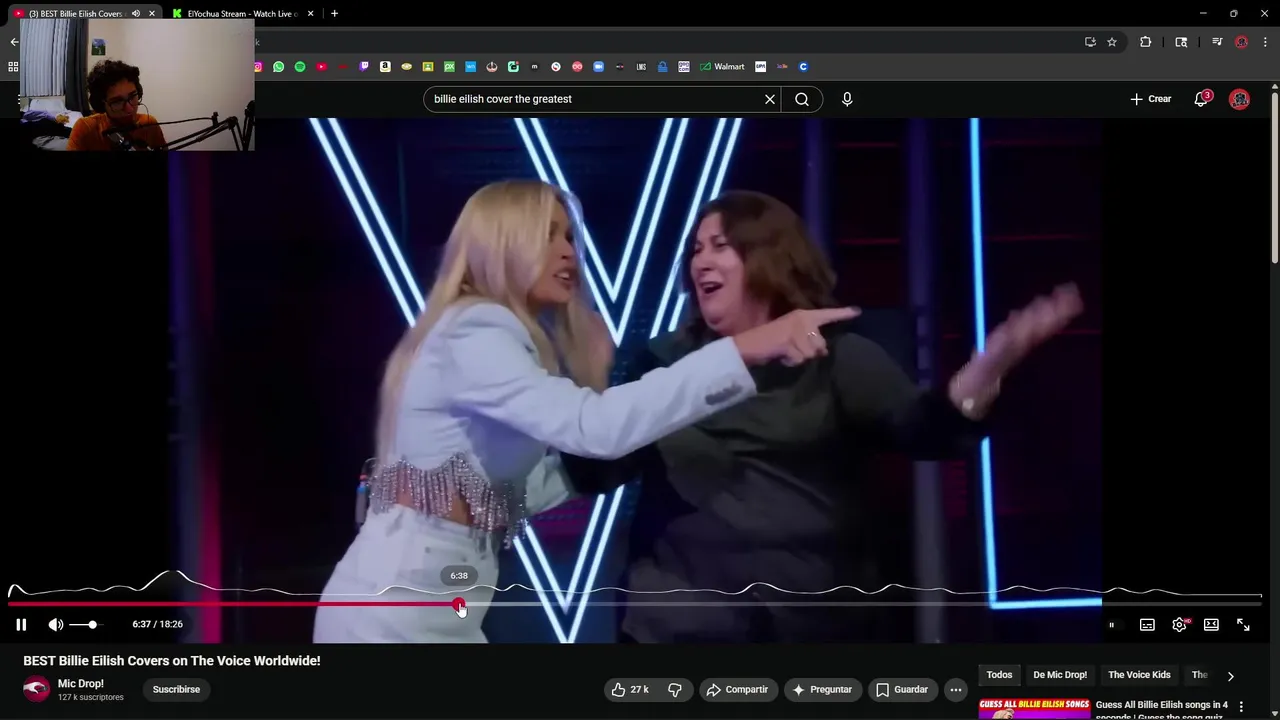Open options for Guess All Billie Eilish video
Screen dimensions: 1280x720
click(x=1242, y=707)
